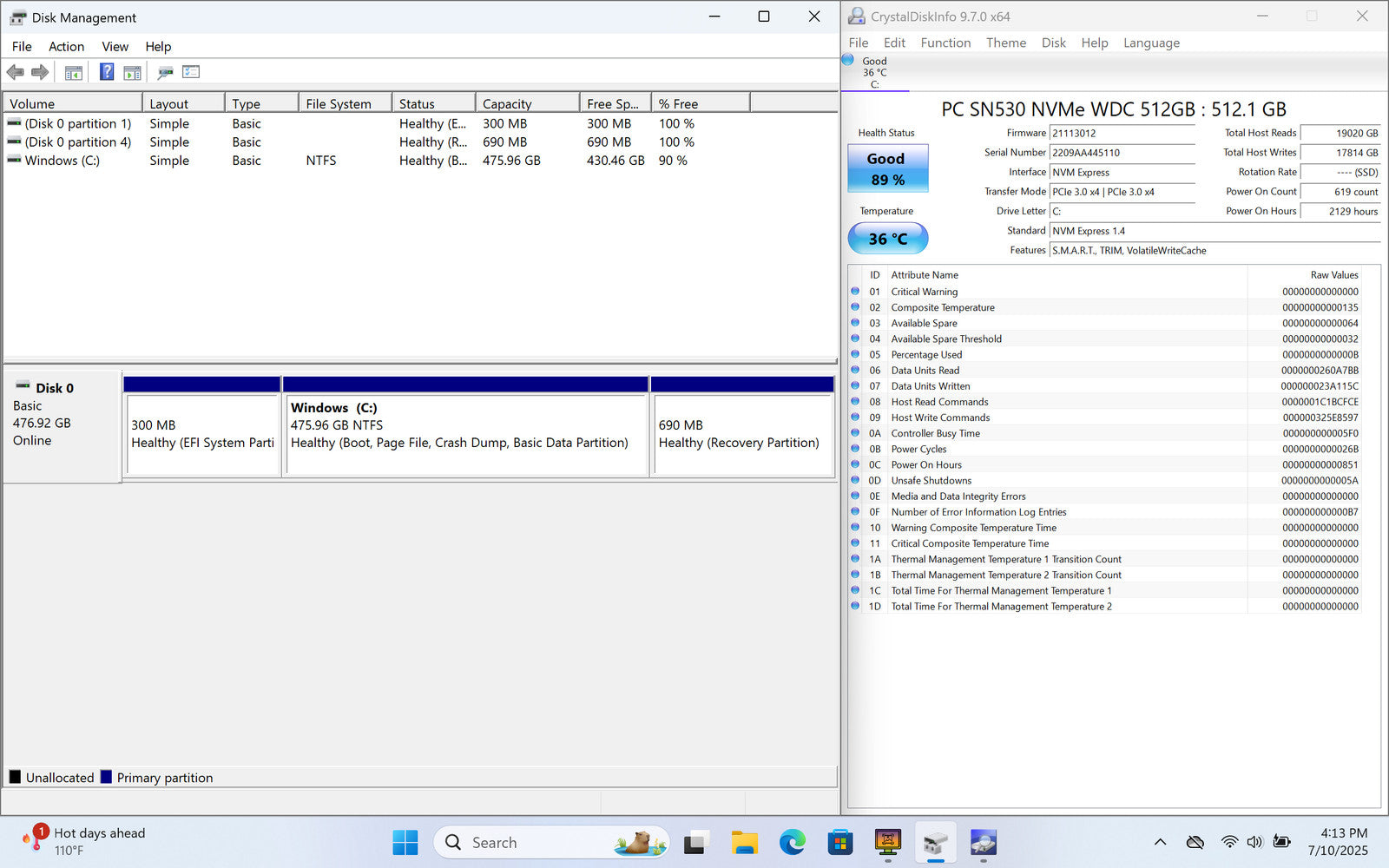
Task: Select the Windows (C:) 475.96 GB NTFS partition block
Action: 466,426
